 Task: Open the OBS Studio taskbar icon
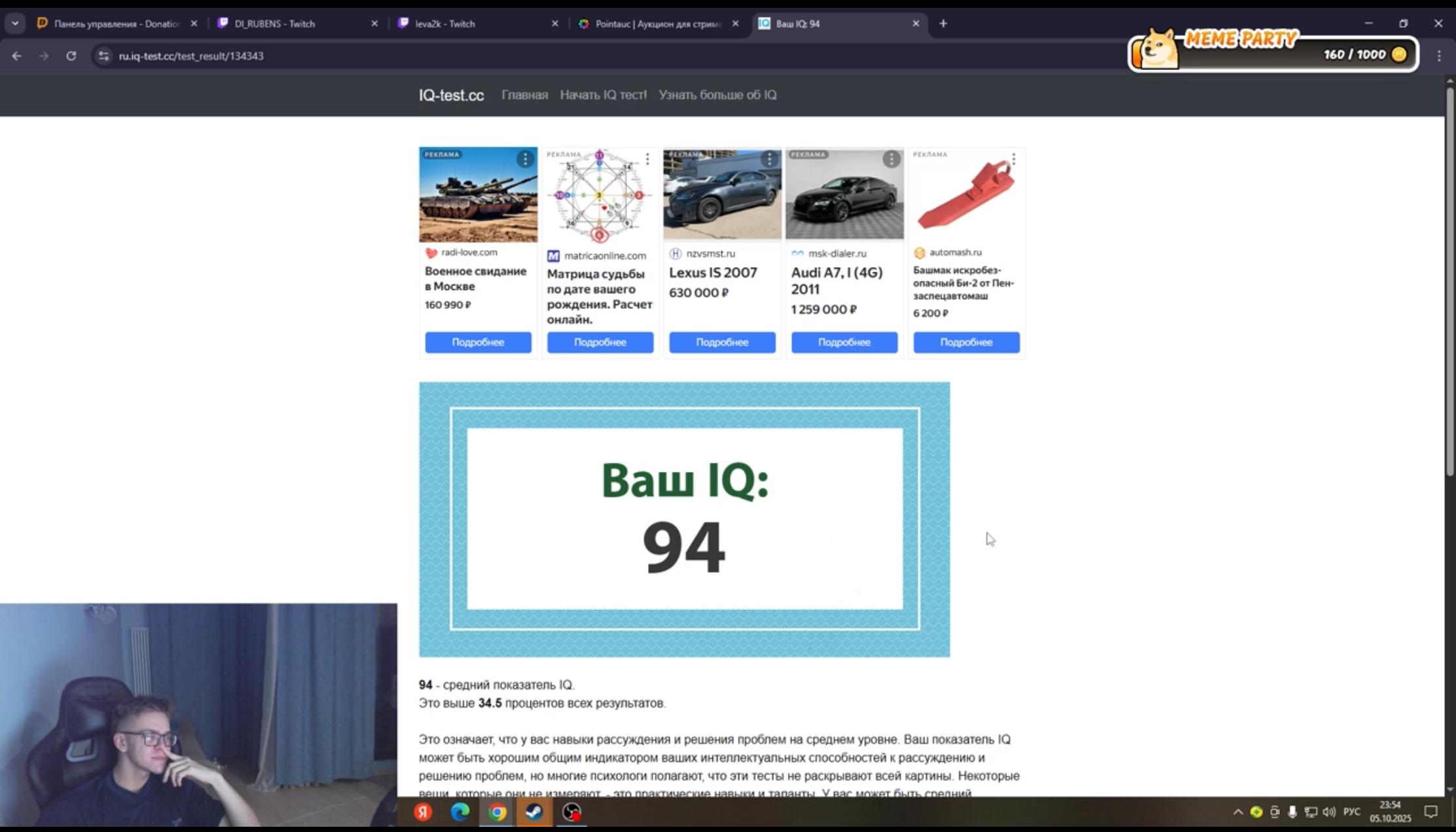click(x=572, y=812)
